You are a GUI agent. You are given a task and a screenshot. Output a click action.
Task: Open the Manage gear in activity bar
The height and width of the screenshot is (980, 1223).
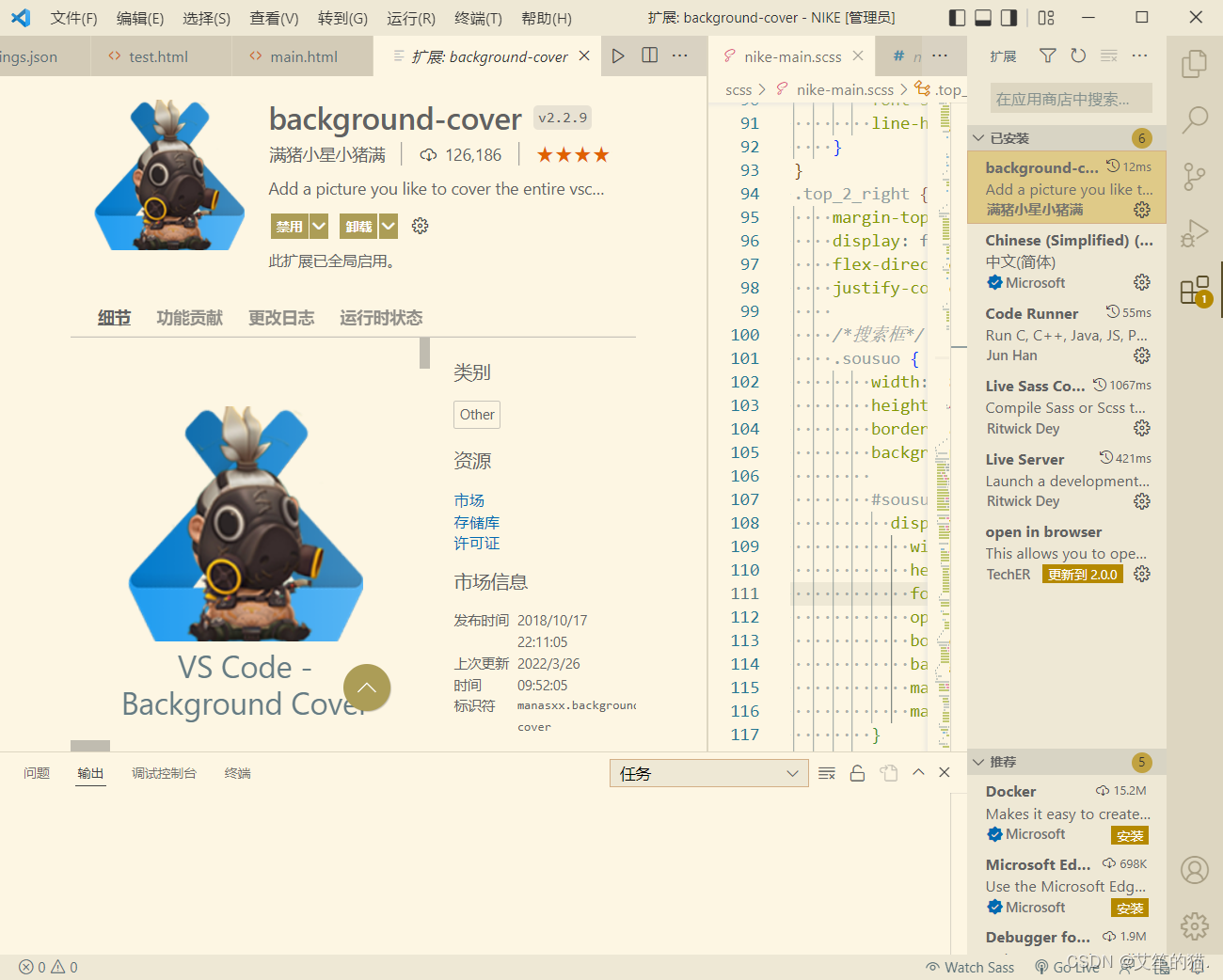tap(1195, 926)
